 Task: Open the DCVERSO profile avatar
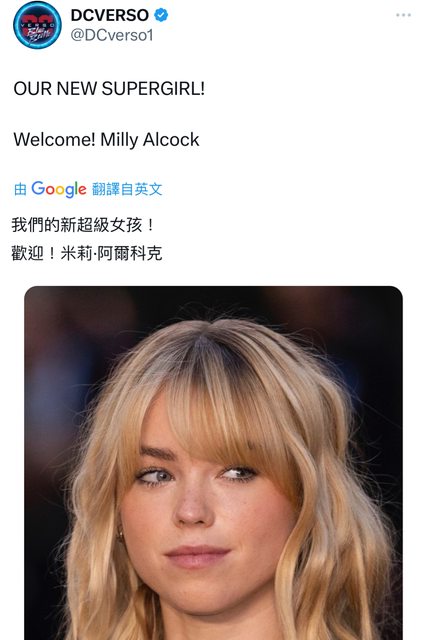coord(37,25)
